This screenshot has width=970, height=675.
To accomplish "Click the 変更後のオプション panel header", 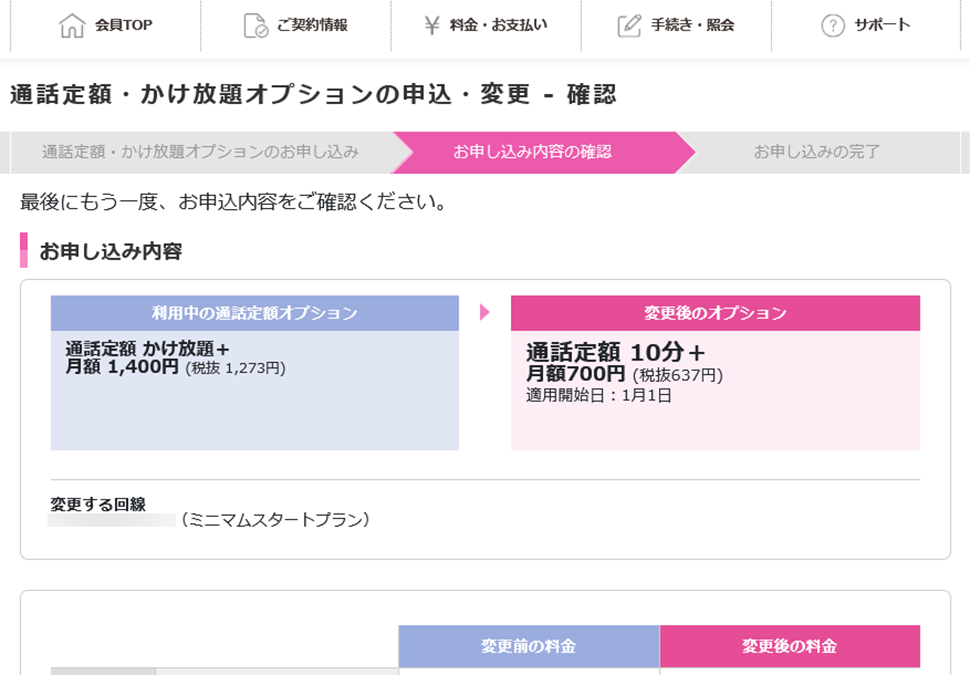I will (715, 313).
